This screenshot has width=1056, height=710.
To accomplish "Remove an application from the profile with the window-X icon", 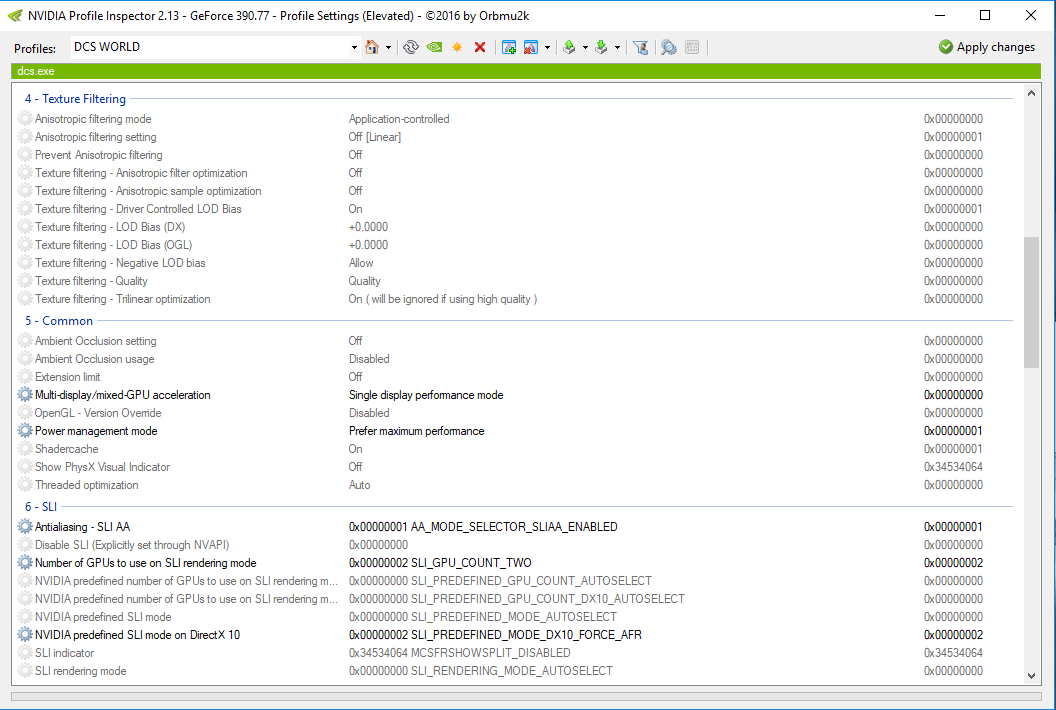I will coord(531,47).
